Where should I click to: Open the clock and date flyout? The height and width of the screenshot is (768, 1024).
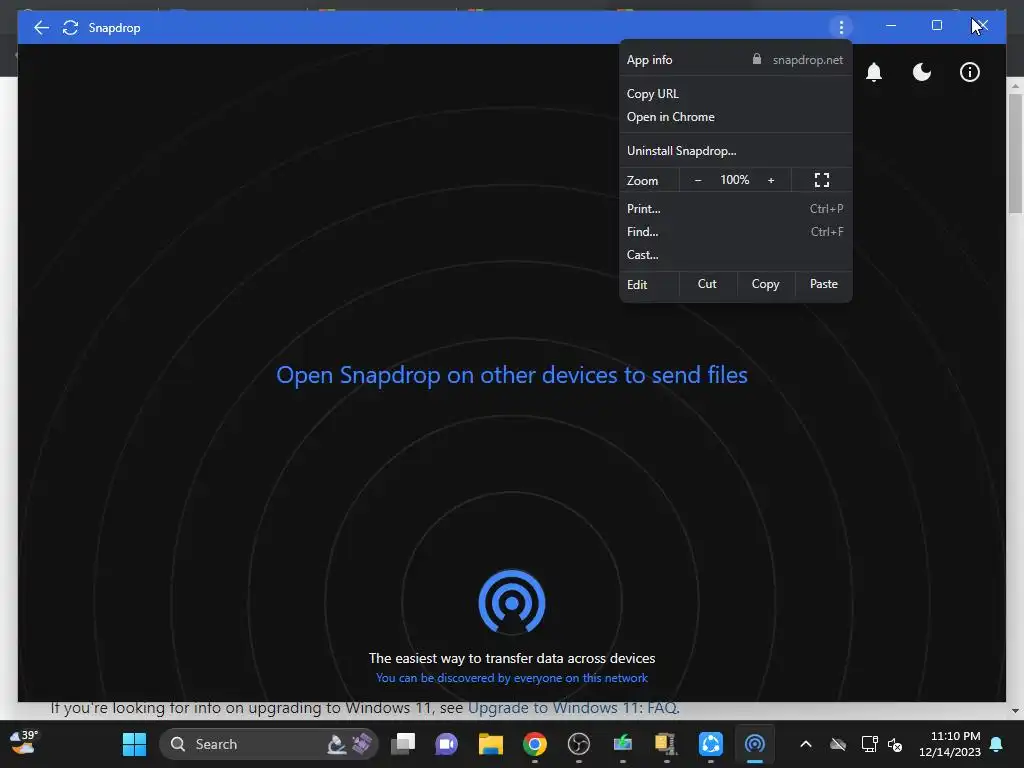coord(950,744)
